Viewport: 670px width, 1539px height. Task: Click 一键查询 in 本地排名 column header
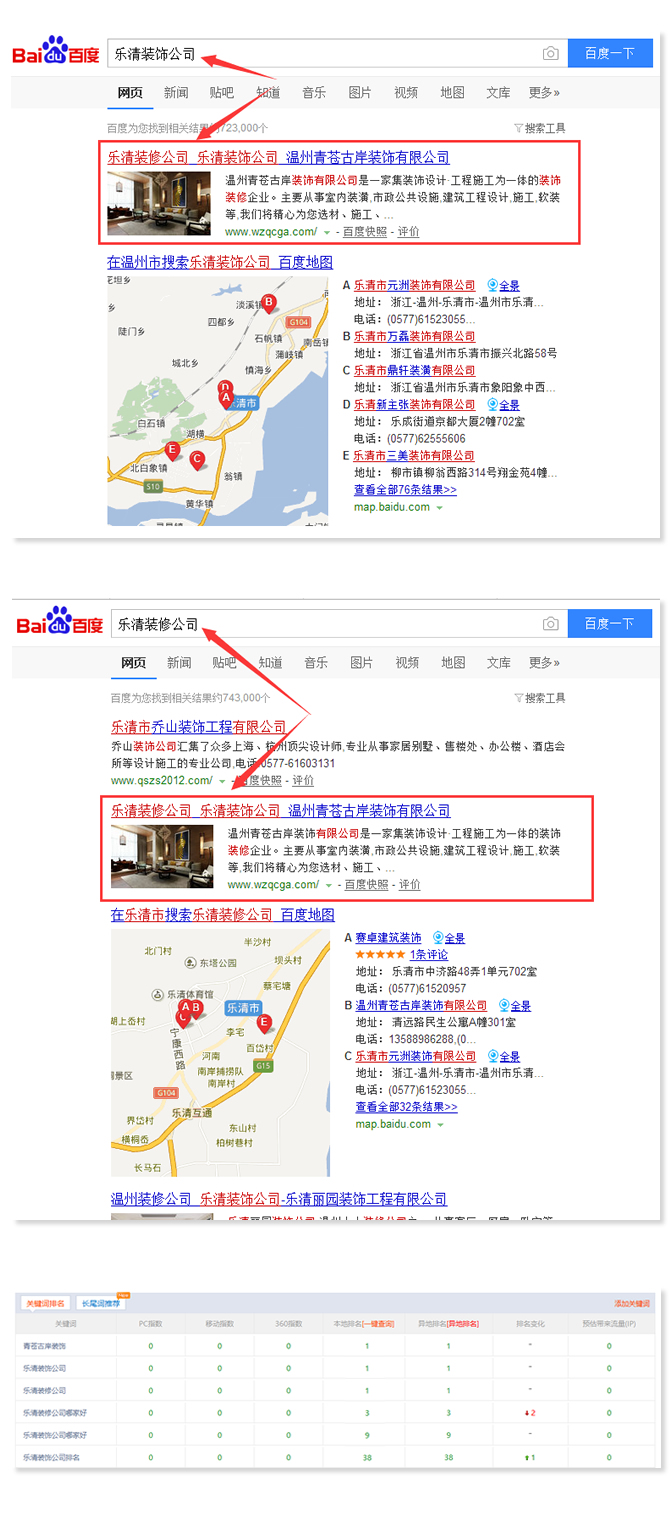[x=378, y=1323]
